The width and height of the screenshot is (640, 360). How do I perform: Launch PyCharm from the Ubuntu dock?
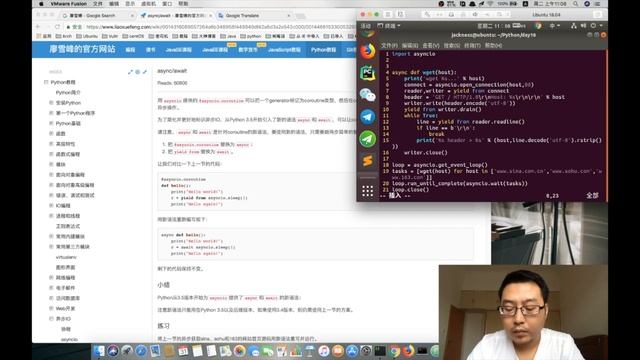(x=367, y=73)
